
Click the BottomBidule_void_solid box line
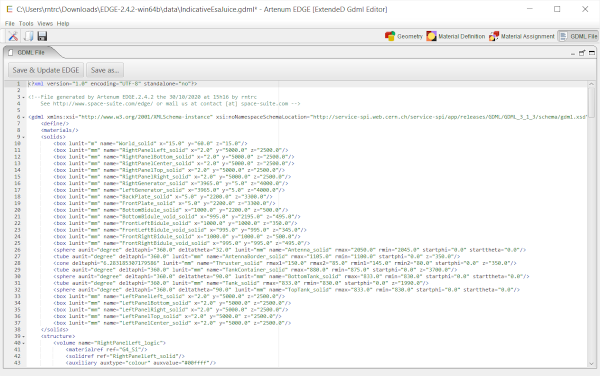[177, 216]
